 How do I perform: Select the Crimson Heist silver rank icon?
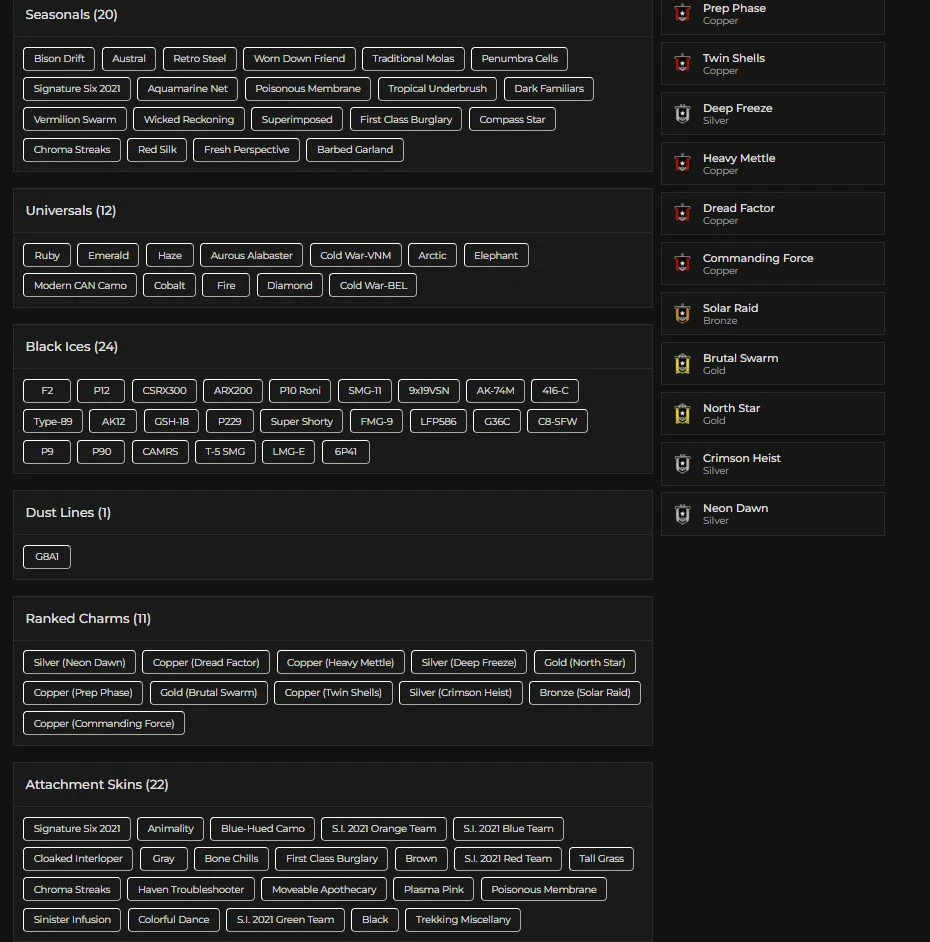coord(683,464)
